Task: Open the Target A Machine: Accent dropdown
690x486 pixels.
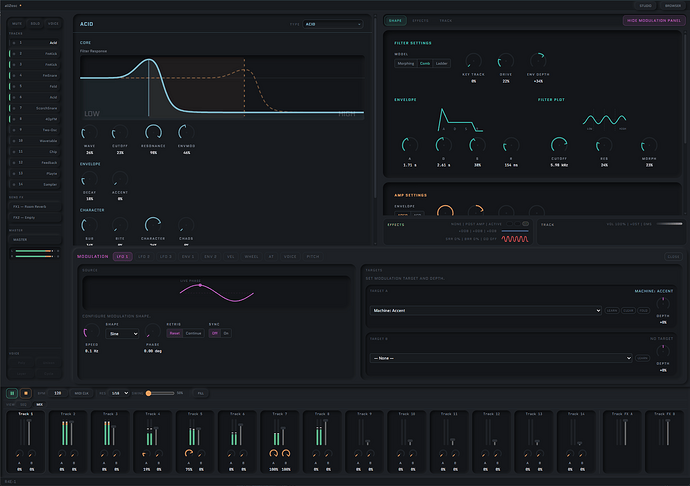Action: [486, 310]
